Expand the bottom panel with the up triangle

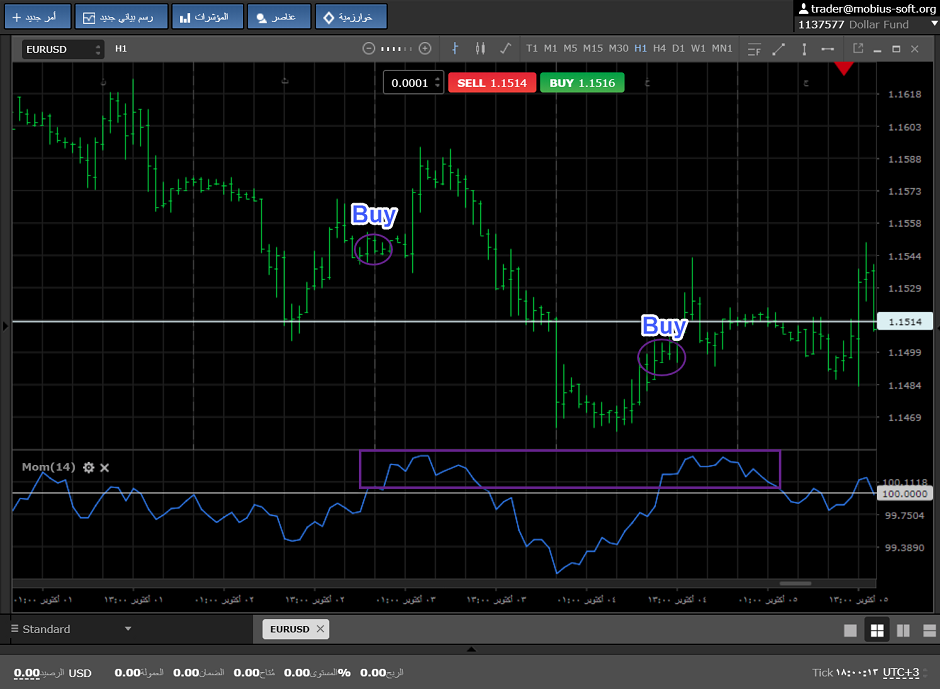point(471,649)
